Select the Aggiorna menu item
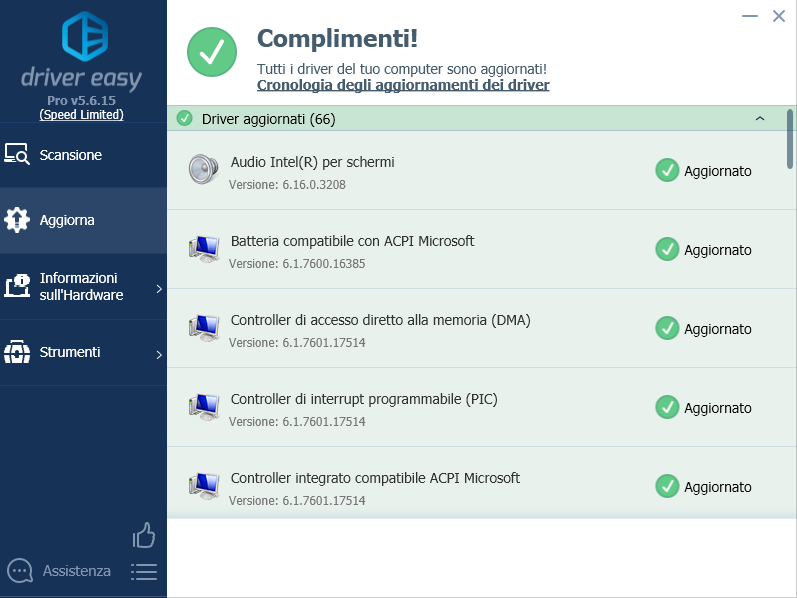 83,220
